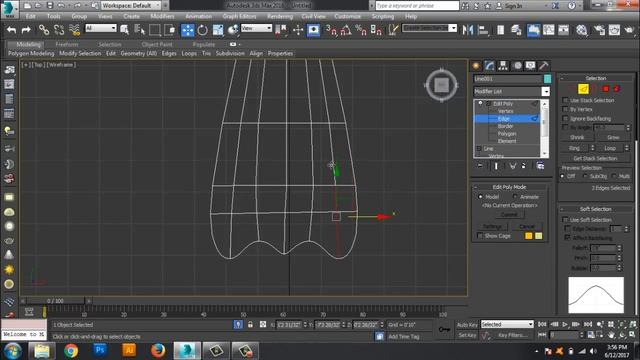
Task: Switch to the Freeform ribbon tab
Action: pyautogui.click(x=67, y=44)
